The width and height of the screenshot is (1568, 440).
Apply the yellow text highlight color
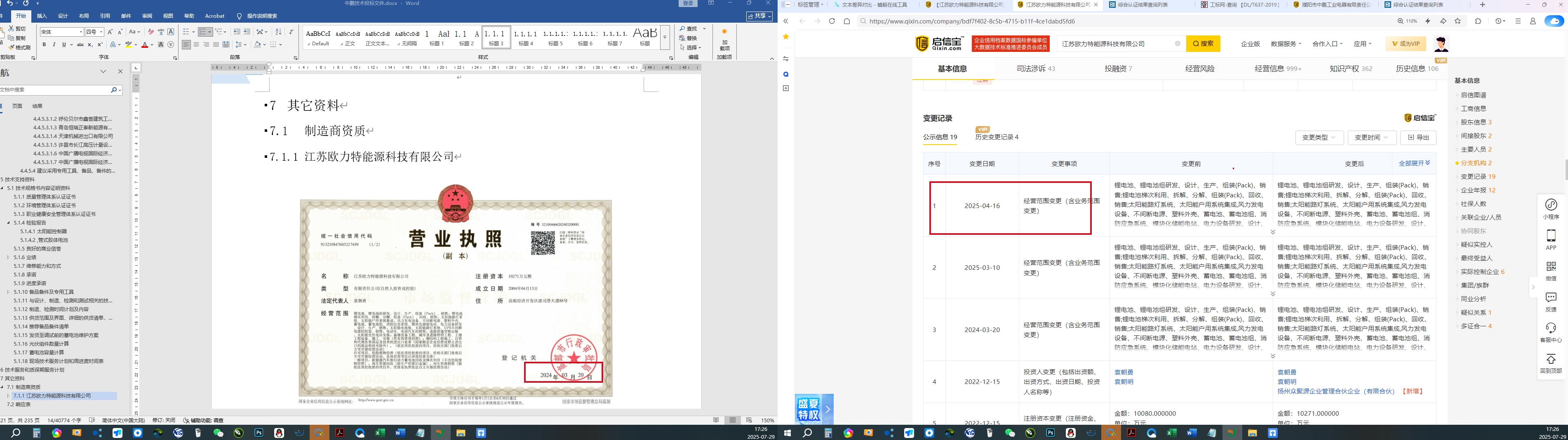click(x=129, y=45)
